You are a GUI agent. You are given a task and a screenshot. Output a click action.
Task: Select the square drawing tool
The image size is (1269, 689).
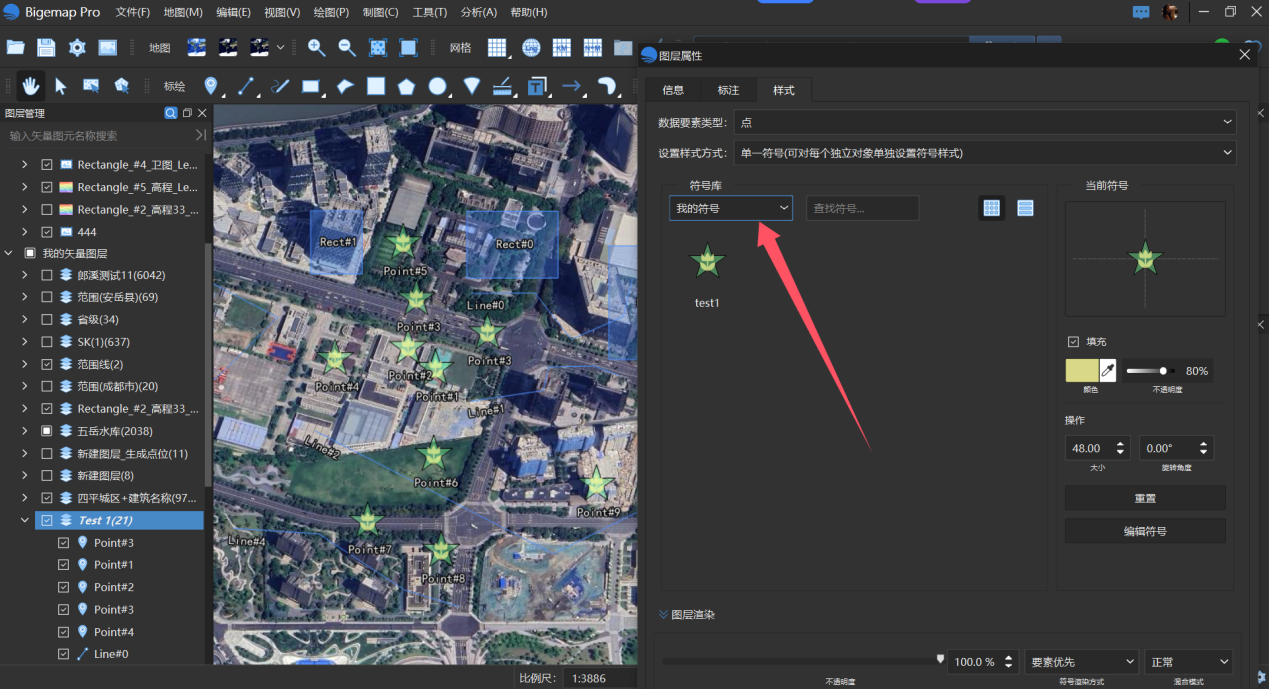376,86
